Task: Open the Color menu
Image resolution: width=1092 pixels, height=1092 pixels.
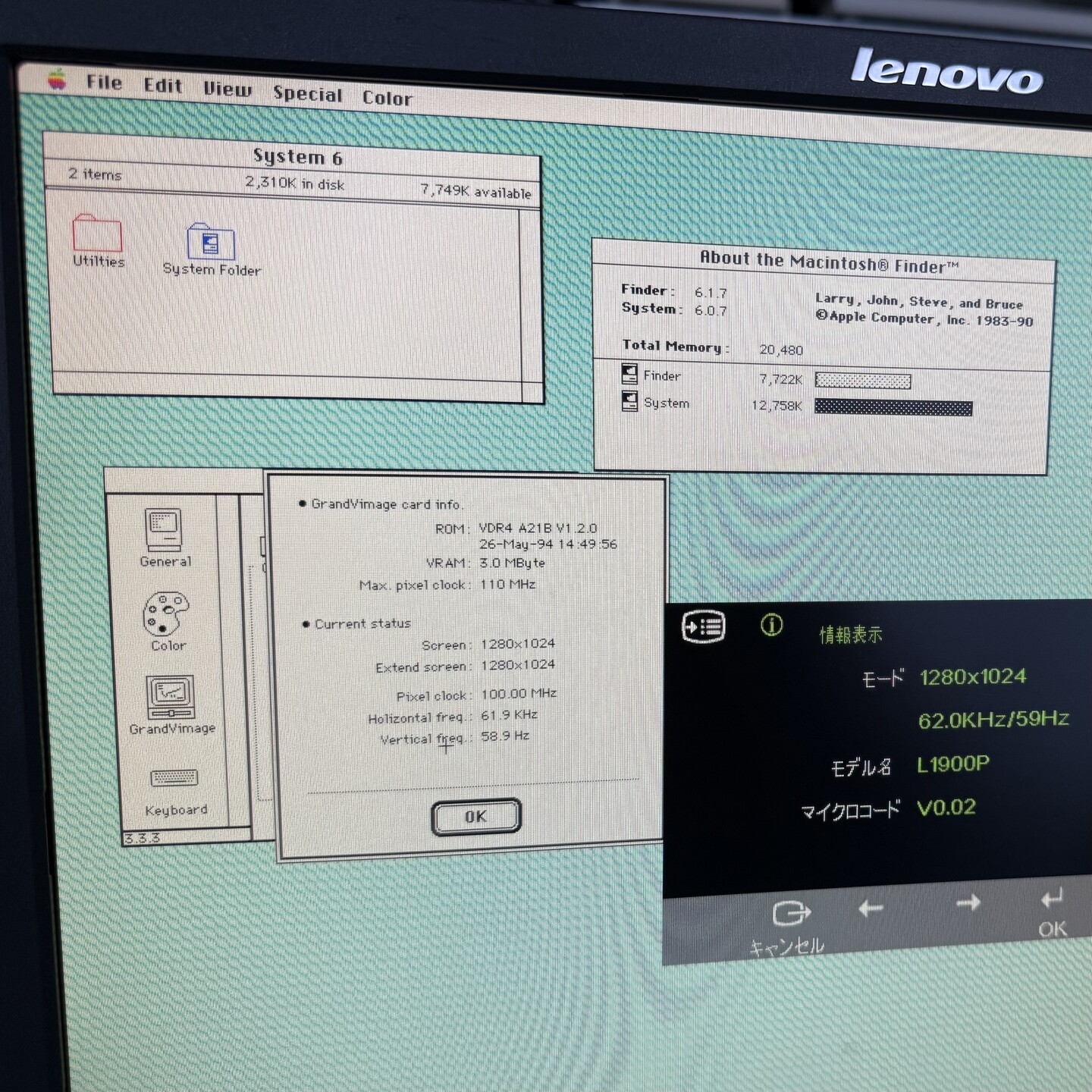Action: tap(388, 98)
